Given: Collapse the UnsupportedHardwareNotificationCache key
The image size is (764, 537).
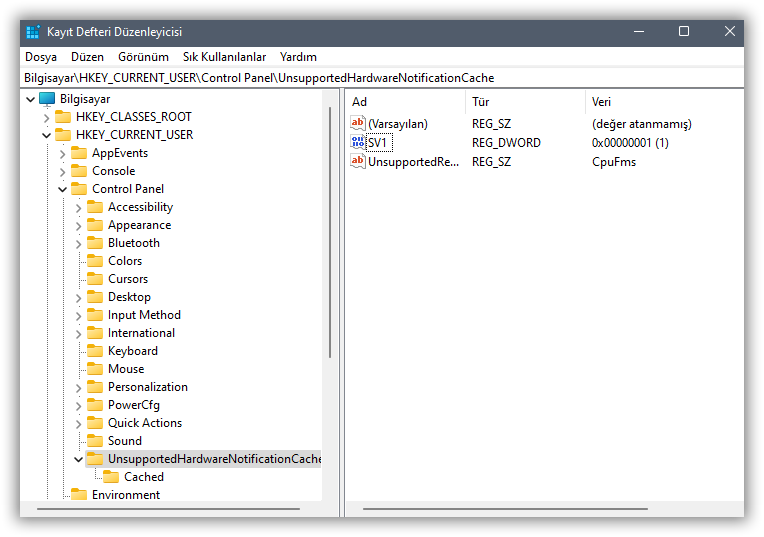Looking at the screenshot, I should [x=79, y=459].
